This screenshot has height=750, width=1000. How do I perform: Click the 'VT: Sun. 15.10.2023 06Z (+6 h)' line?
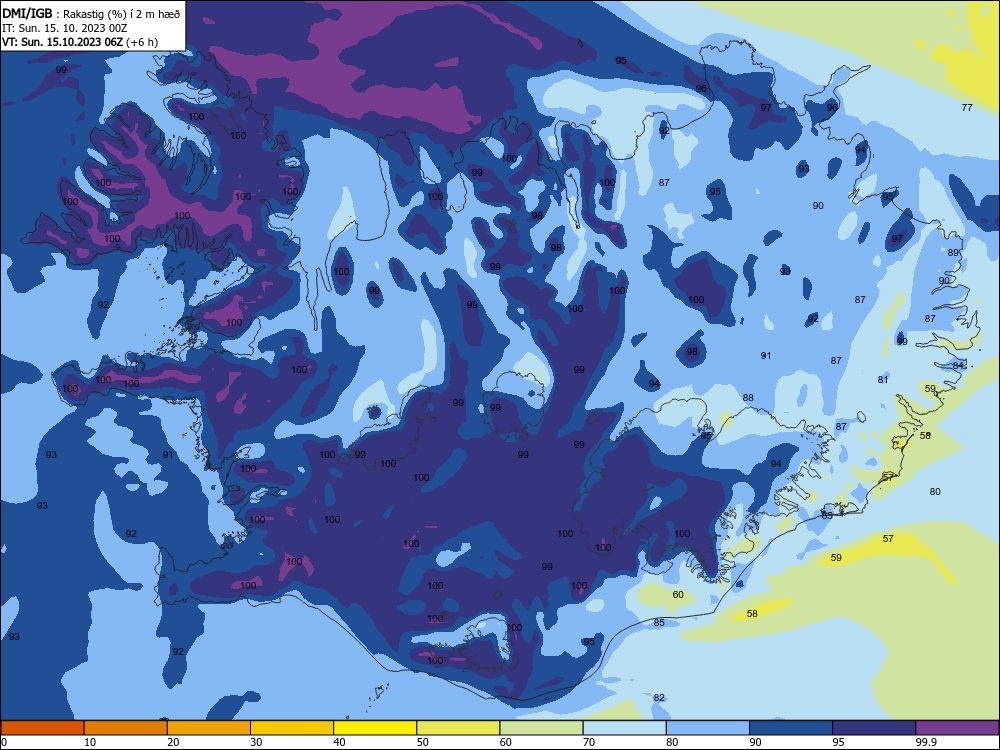coord(80,42)
